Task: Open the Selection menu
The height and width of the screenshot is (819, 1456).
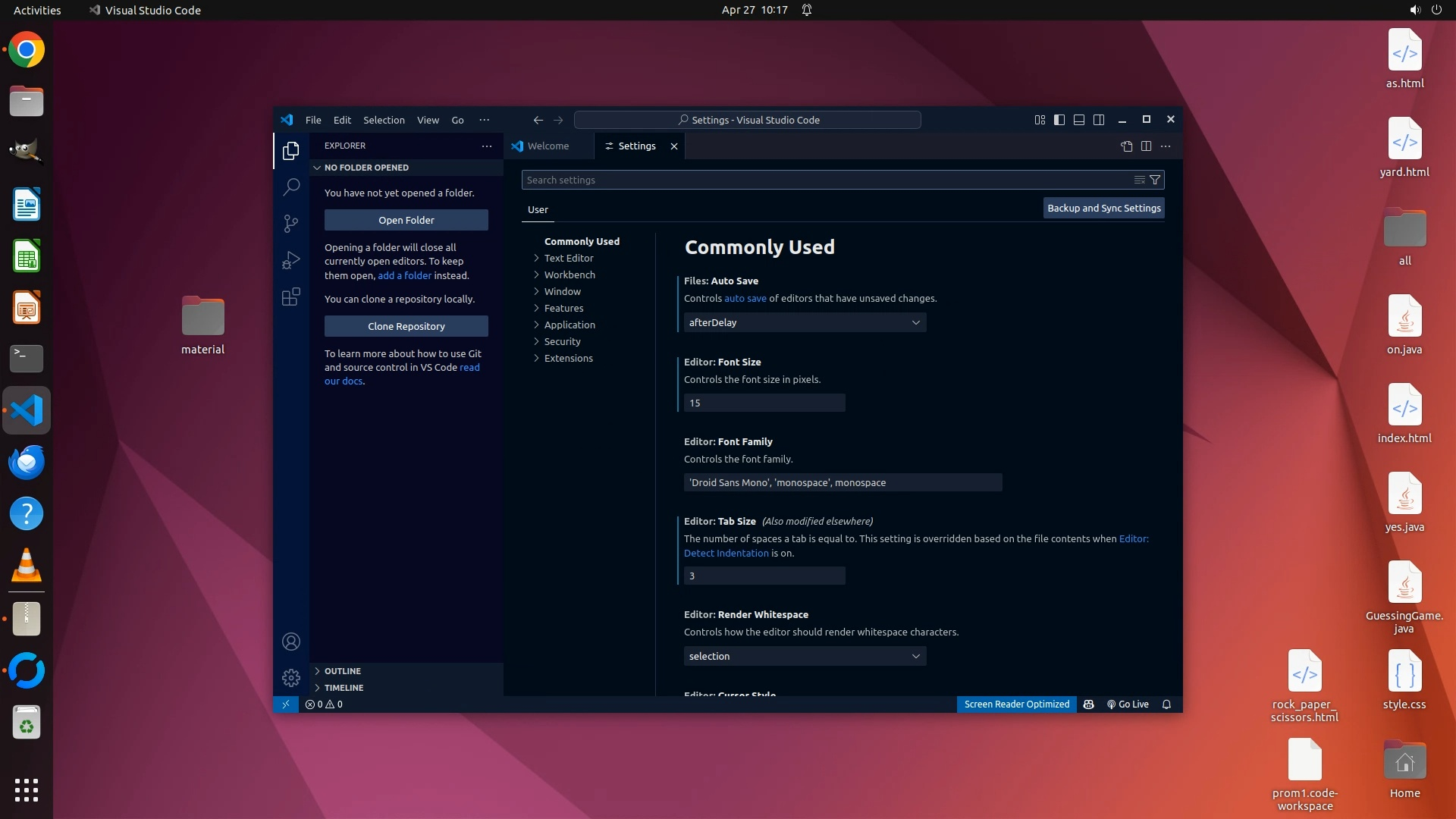Action: click(384, 120)
